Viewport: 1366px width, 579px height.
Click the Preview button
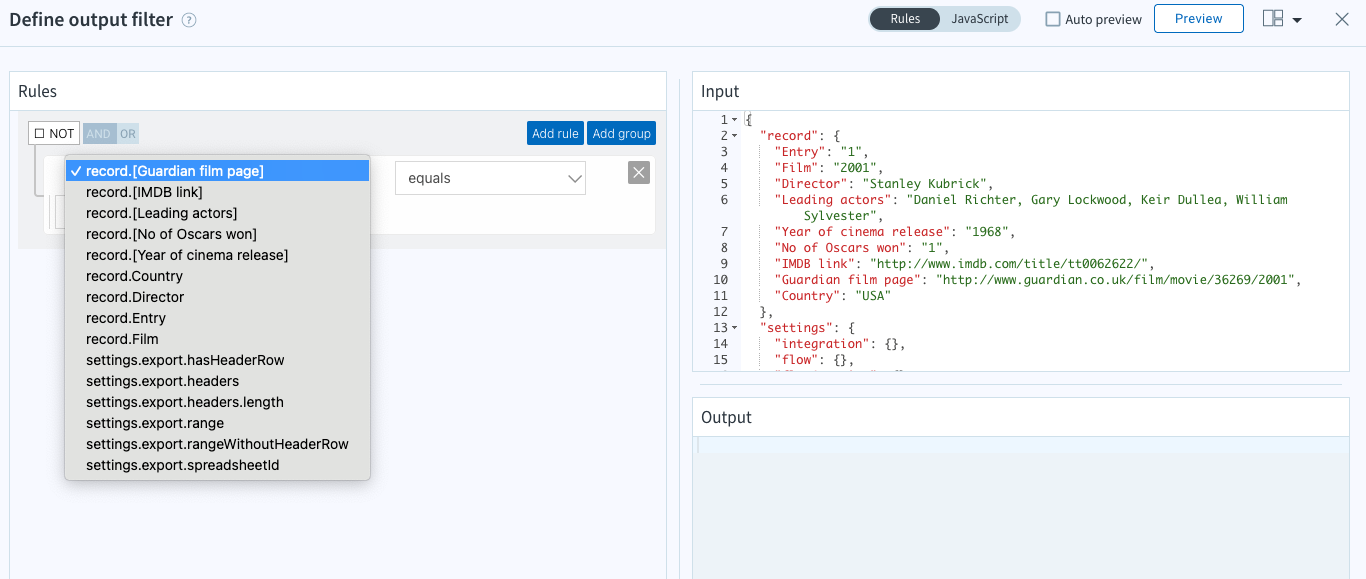tap(1198, 19)
